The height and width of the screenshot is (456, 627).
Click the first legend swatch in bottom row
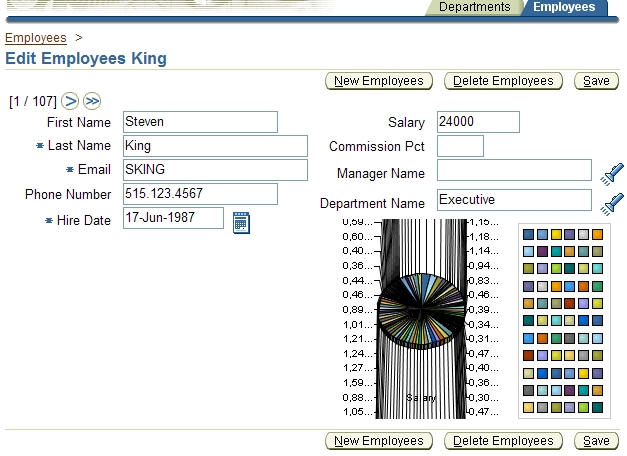tap(528, 408)
